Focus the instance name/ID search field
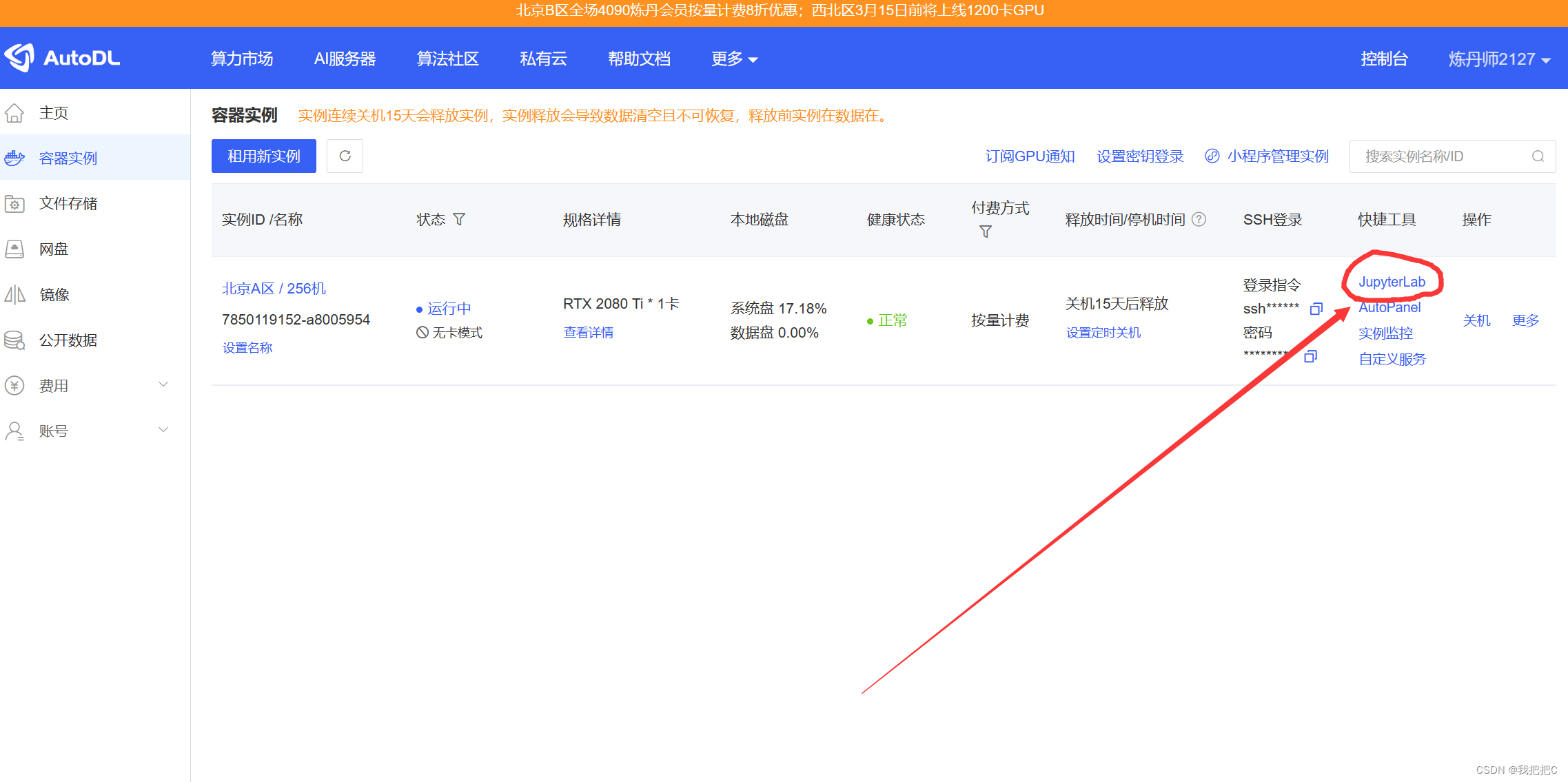 [x=1440, y=156]
